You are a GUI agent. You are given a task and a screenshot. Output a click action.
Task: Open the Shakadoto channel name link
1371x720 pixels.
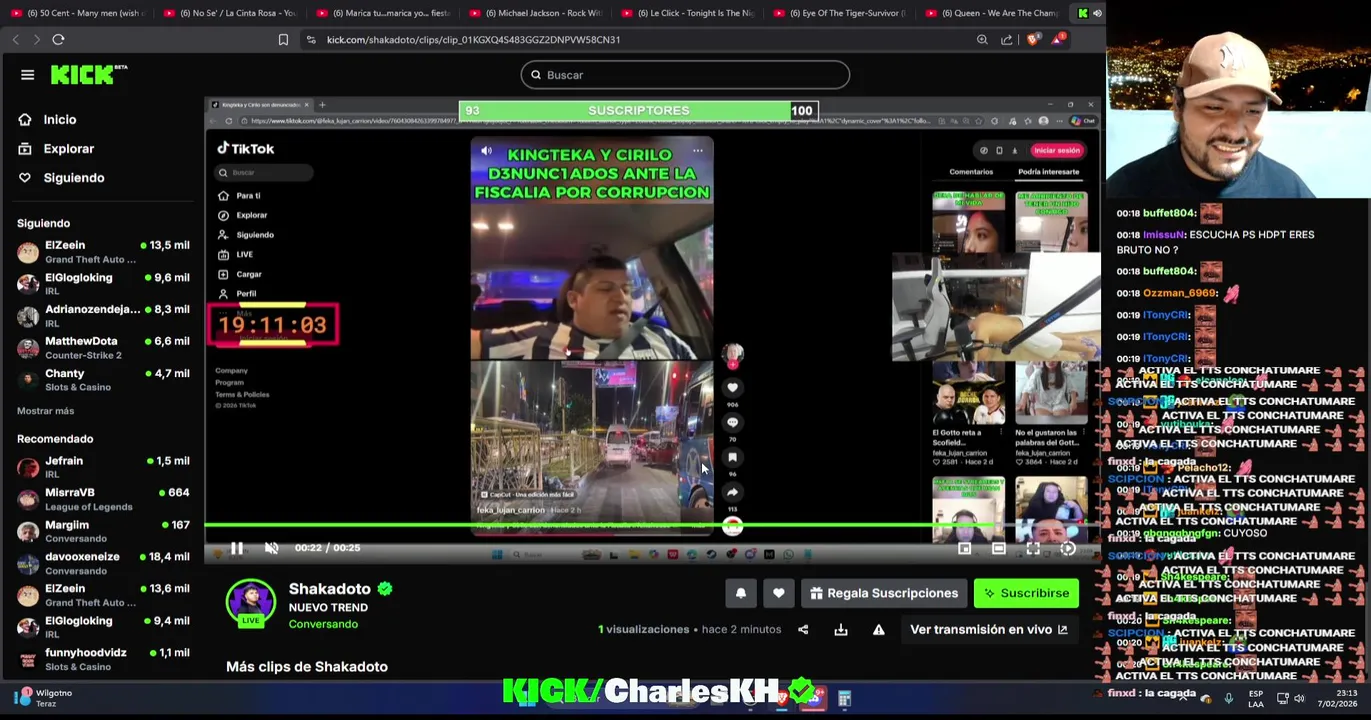coord(330,589)
